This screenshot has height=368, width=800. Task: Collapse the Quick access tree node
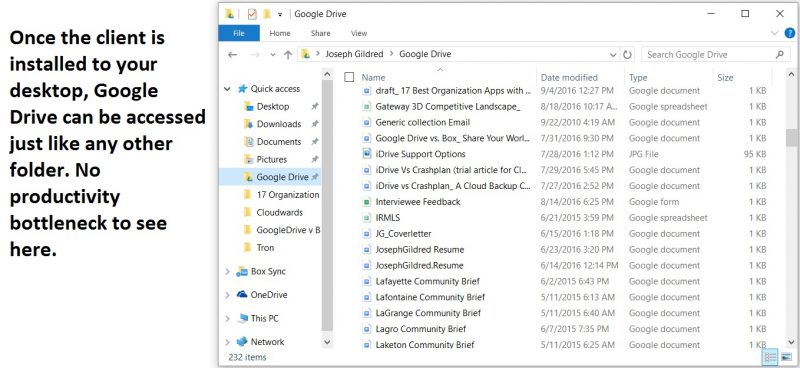pos(228,89)
